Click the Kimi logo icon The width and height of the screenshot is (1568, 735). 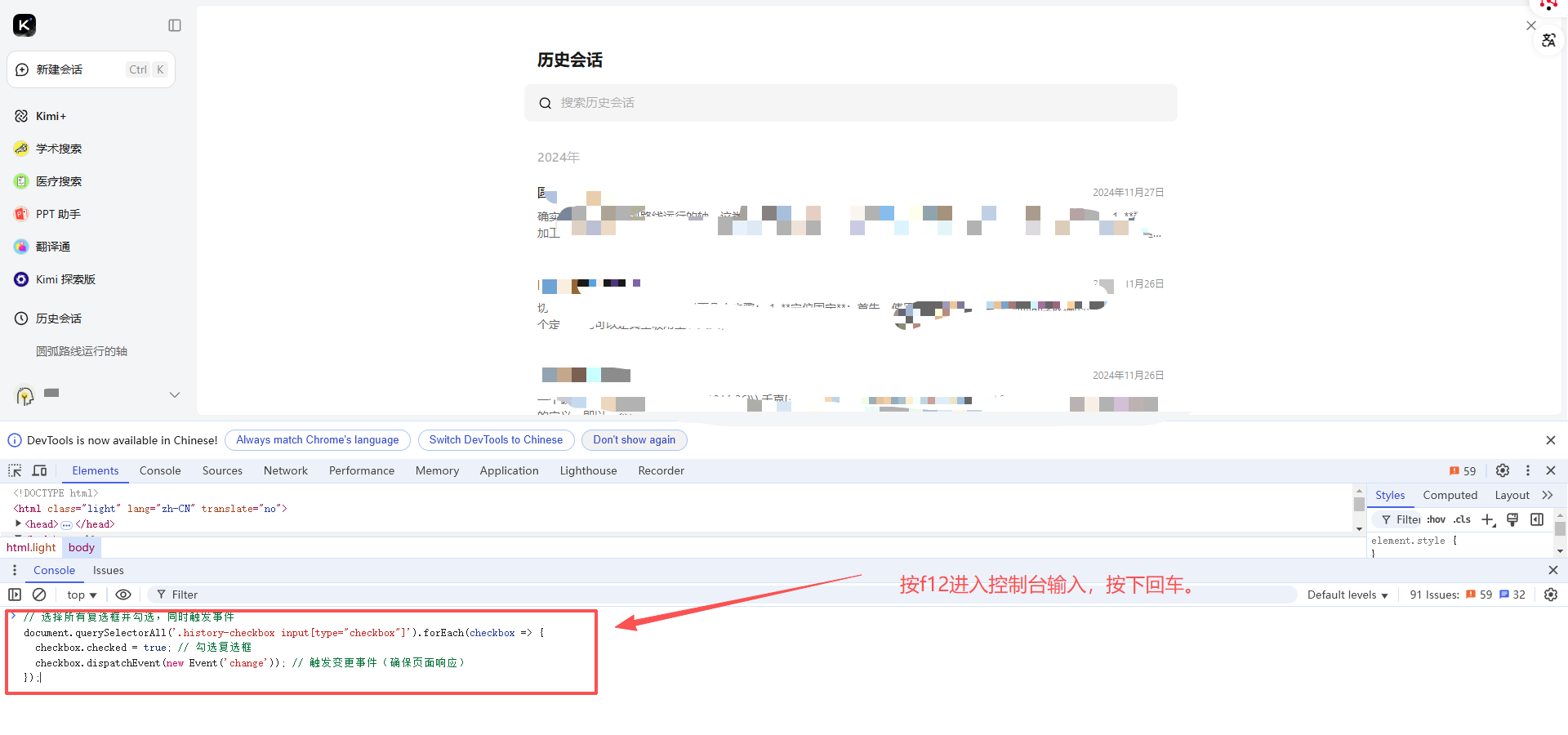tap(24, 25)
